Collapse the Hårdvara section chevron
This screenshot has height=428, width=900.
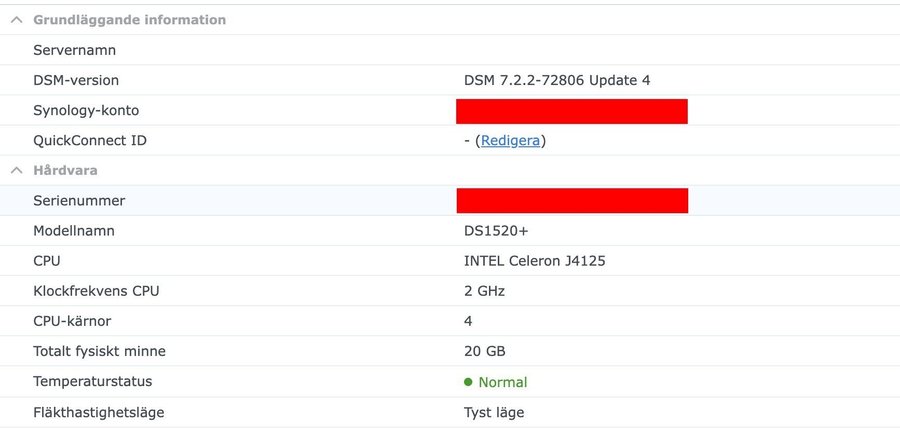coord(17,171)
